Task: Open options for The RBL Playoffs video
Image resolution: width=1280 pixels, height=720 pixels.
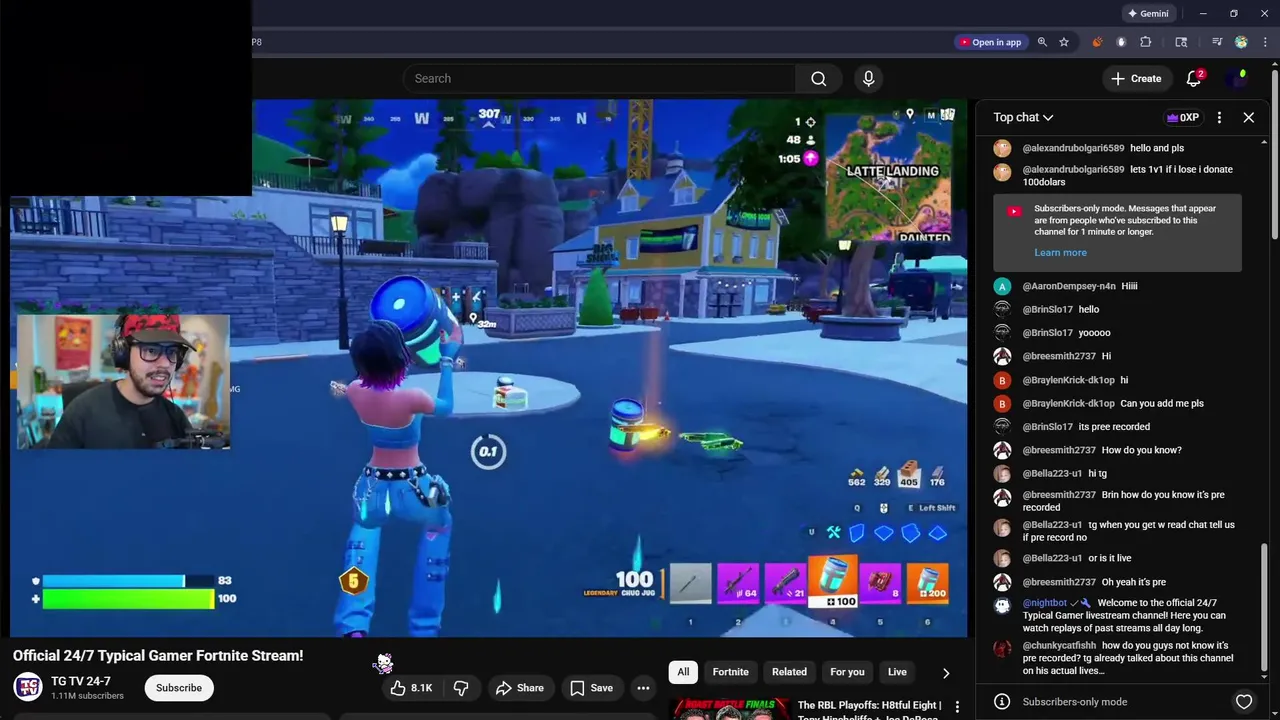Action: tap(957, 707)
